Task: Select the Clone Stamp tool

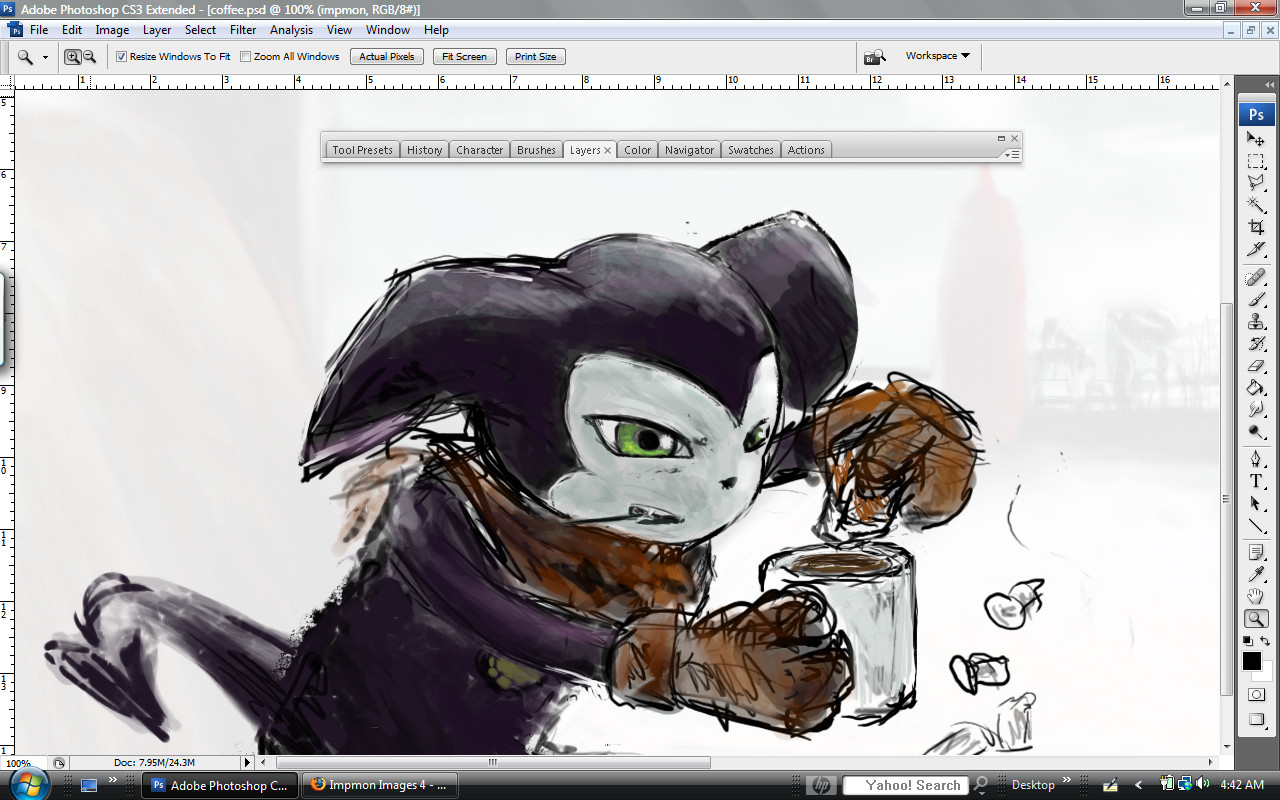Action: (1256, 322)
